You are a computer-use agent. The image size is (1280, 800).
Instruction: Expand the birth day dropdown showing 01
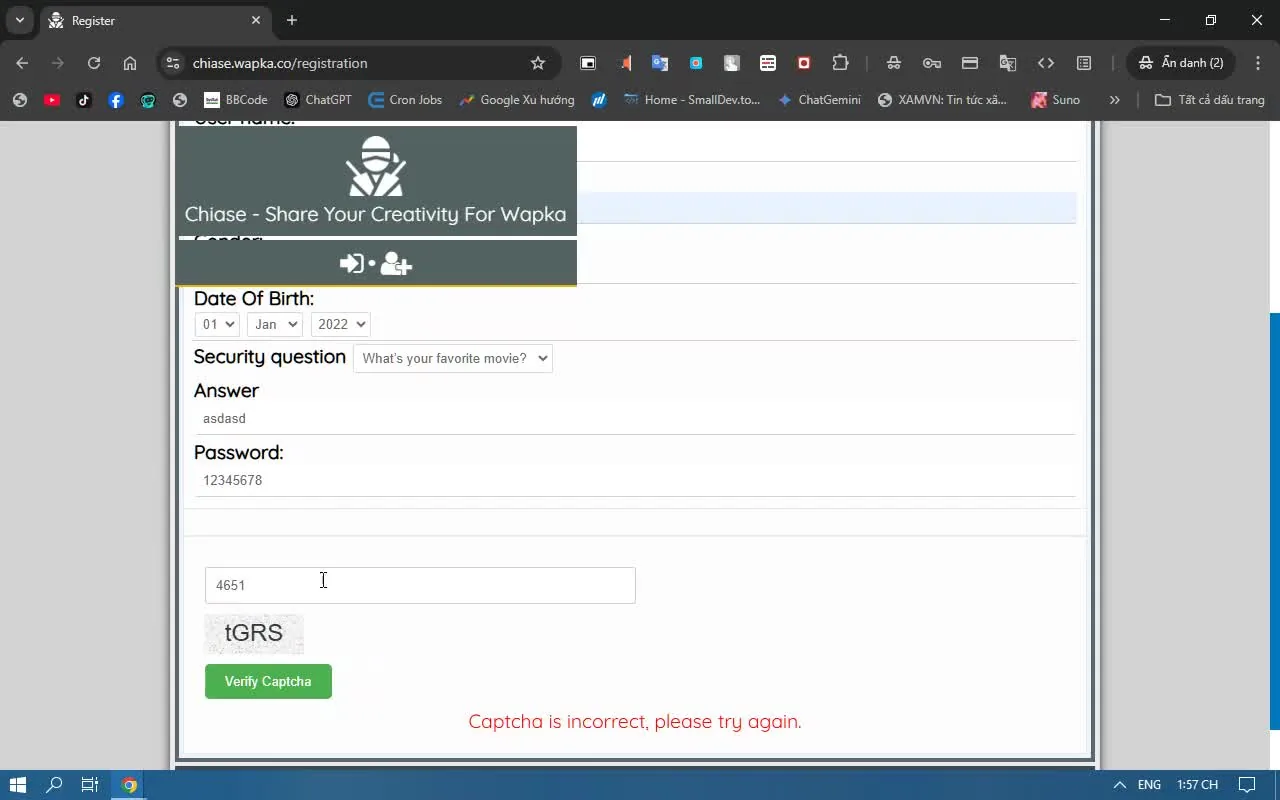pos(217,324)
